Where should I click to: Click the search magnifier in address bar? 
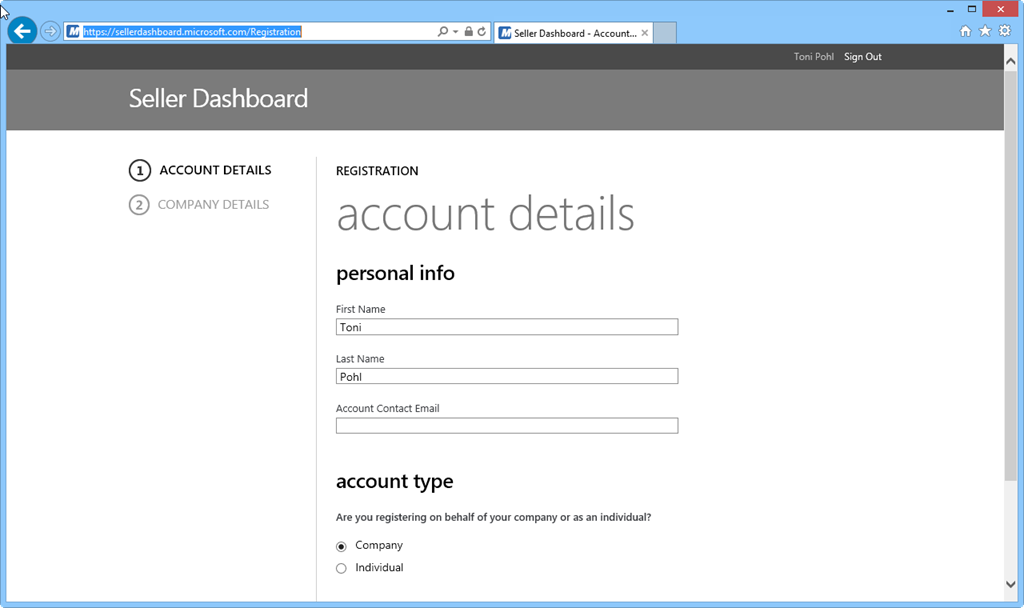coord(443,32)
